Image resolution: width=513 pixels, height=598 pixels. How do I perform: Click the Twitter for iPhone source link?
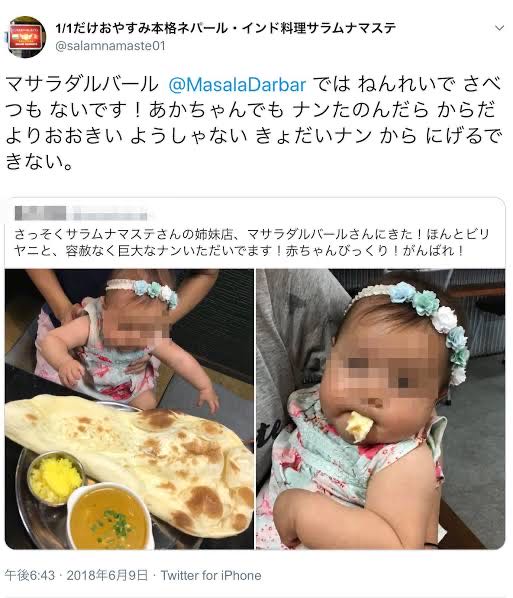211,575
